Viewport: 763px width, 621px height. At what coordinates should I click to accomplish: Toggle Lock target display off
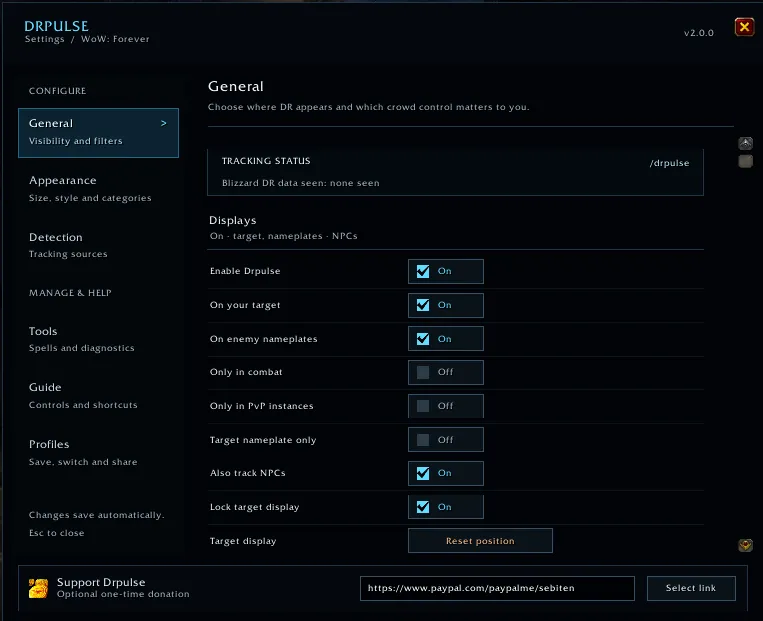(423, 507)
